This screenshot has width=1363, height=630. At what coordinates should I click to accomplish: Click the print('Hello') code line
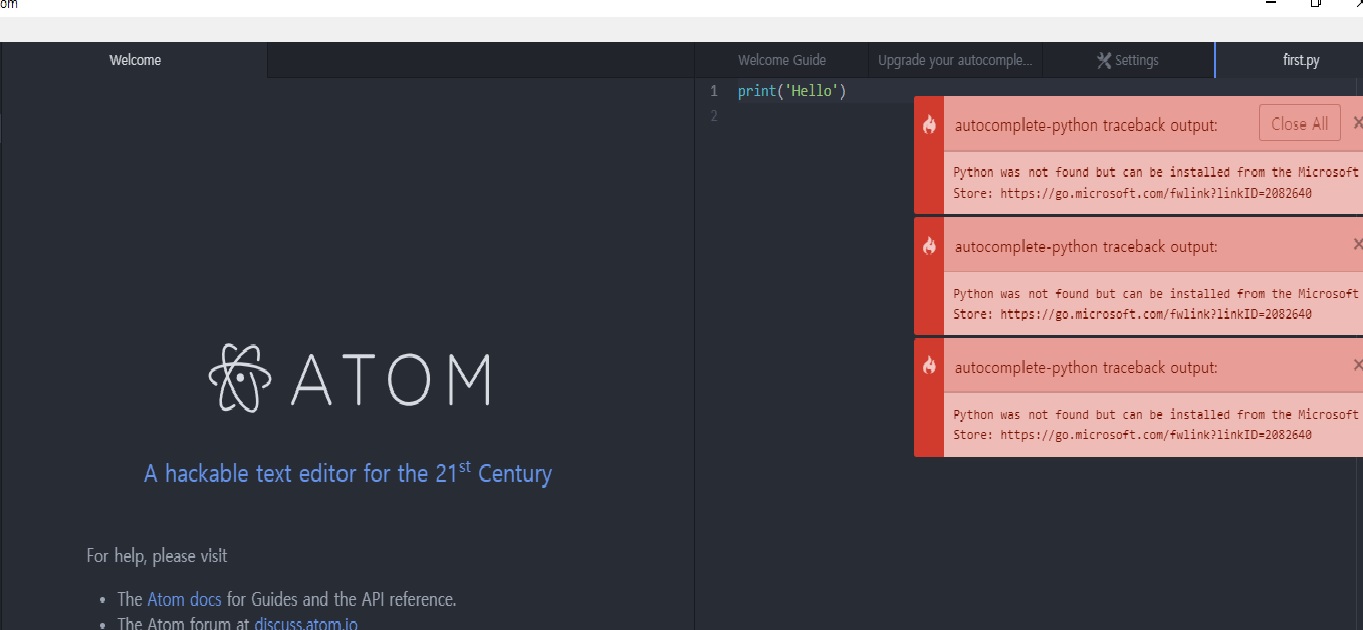[x=792, y=91]
